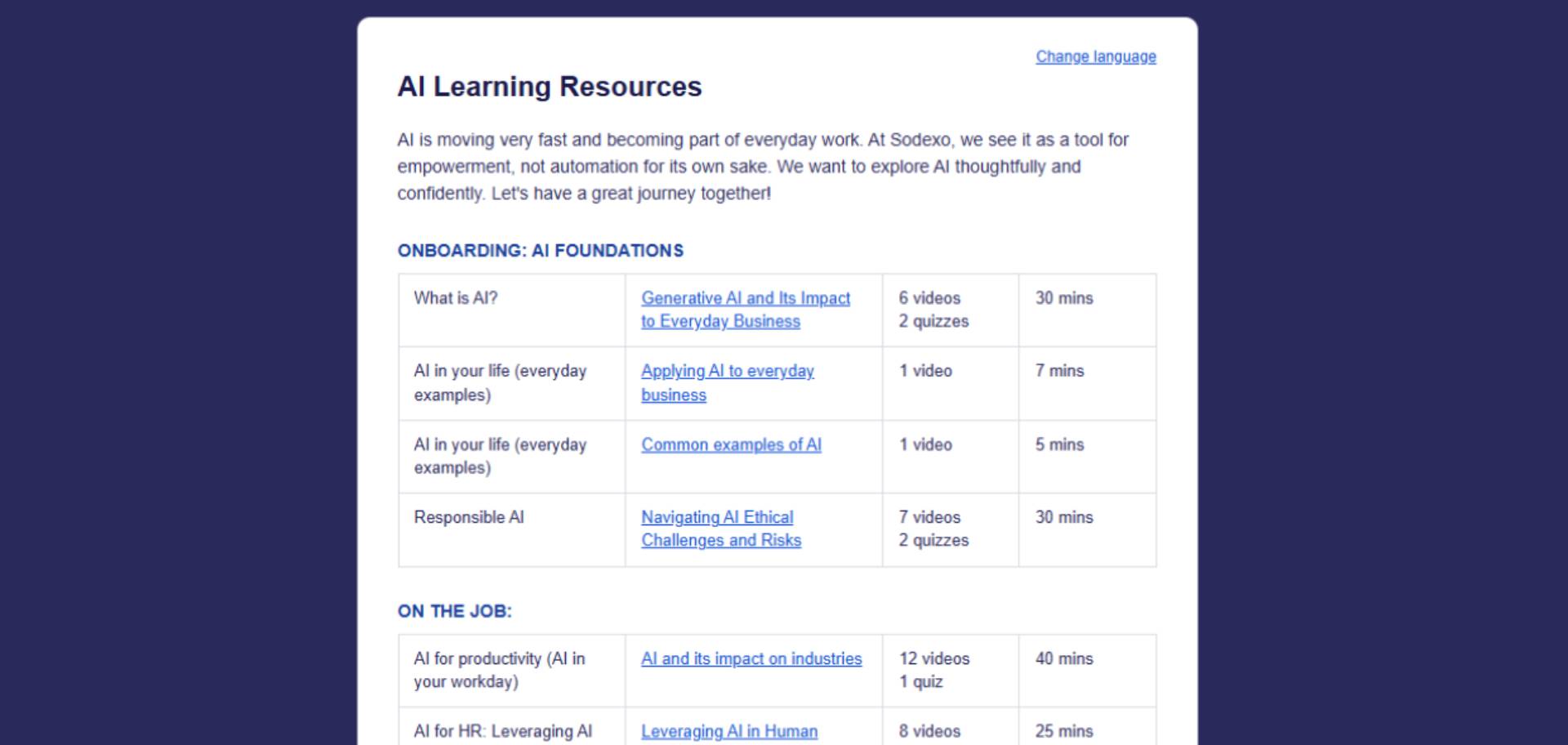
Task: Click the Change language link
Action: point(1096,56)
